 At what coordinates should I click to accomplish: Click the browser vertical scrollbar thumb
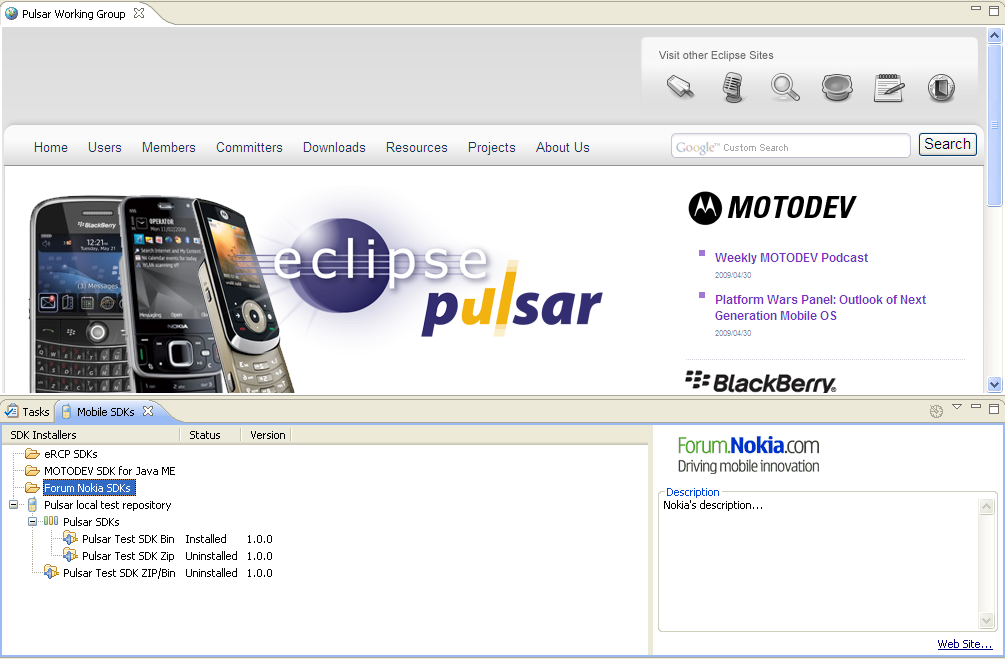(994, 125)
